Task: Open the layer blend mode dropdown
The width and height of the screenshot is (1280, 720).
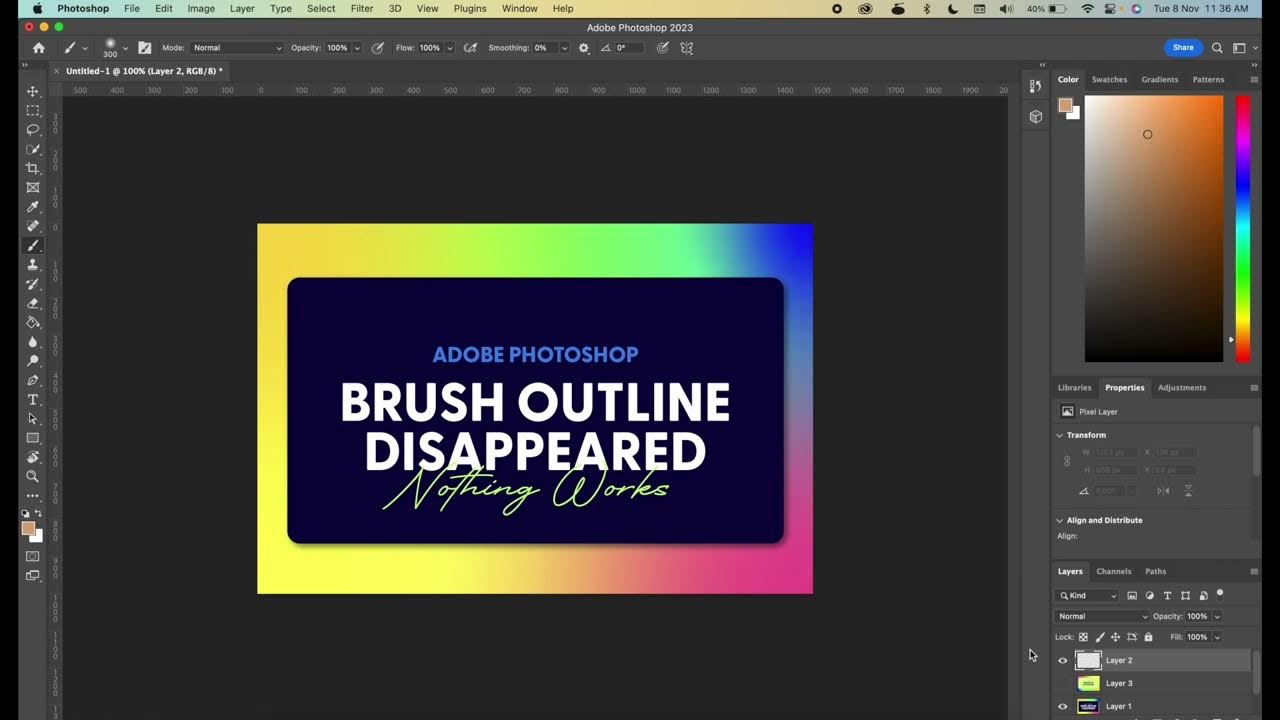Action: coord(1103,616)
